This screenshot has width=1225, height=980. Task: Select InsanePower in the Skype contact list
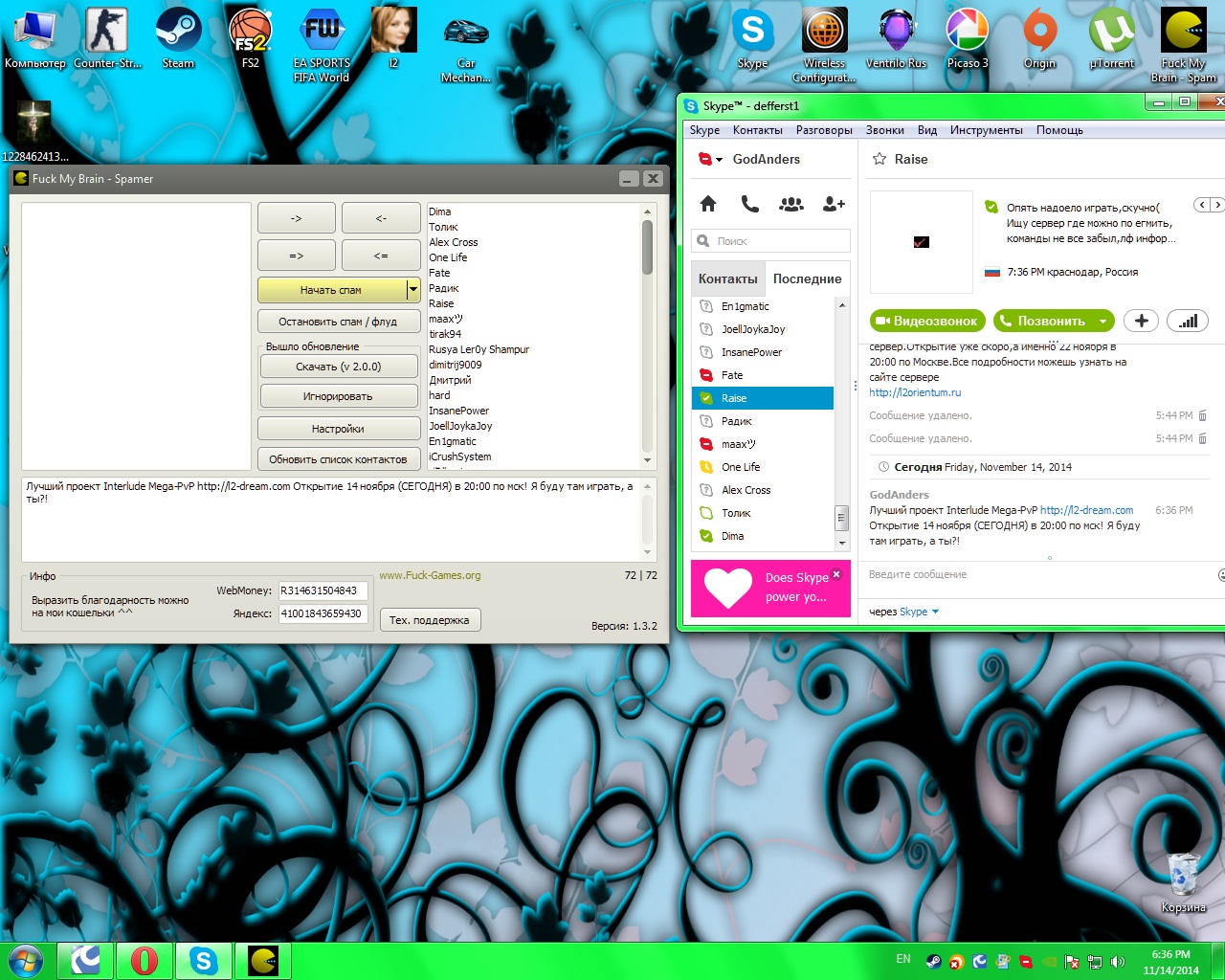[x=763, y=352]
